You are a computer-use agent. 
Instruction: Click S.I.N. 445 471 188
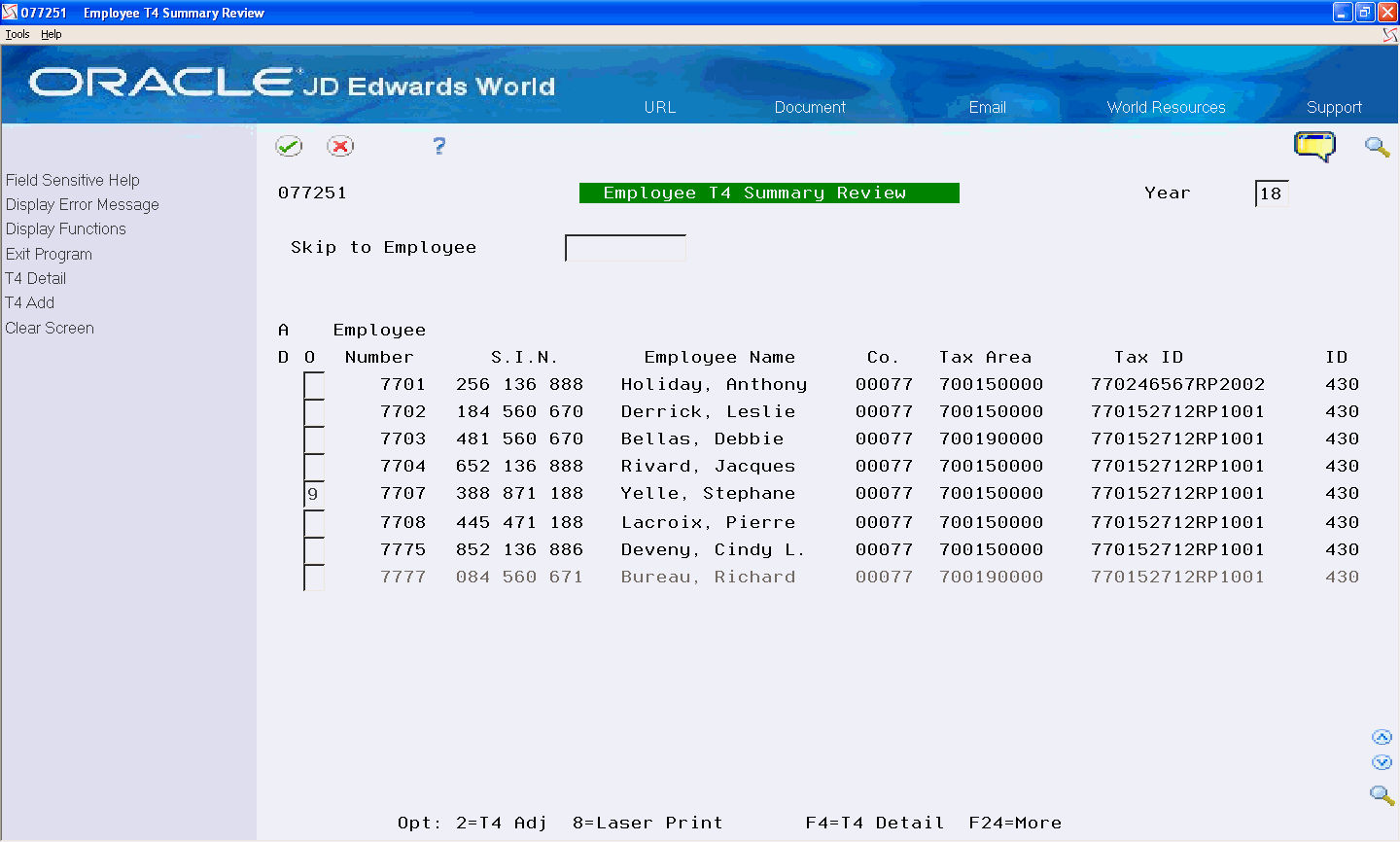(x=520, y=523)
